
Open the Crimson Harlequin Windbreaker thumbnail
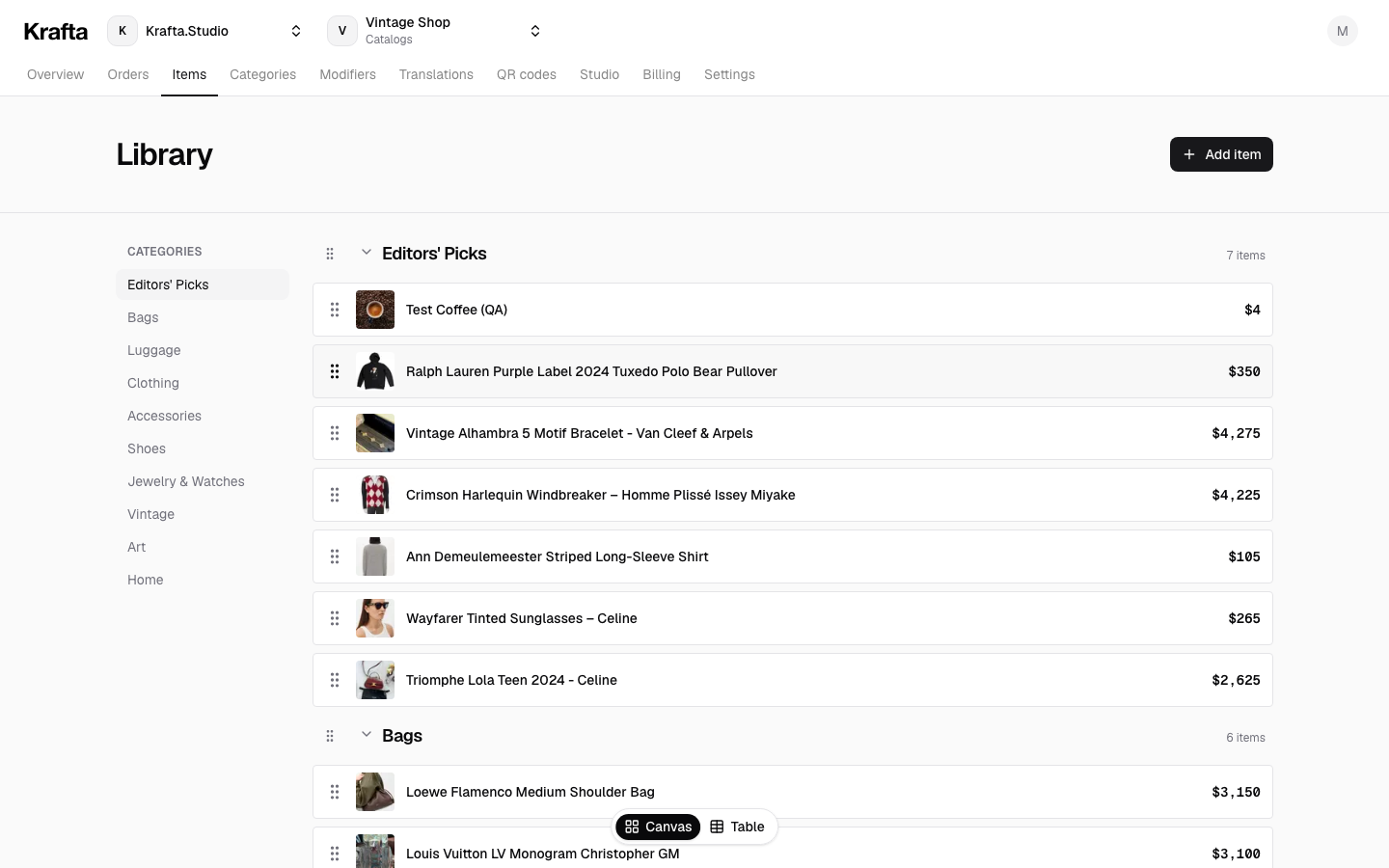pyautogui.click(x=375, y=495)
